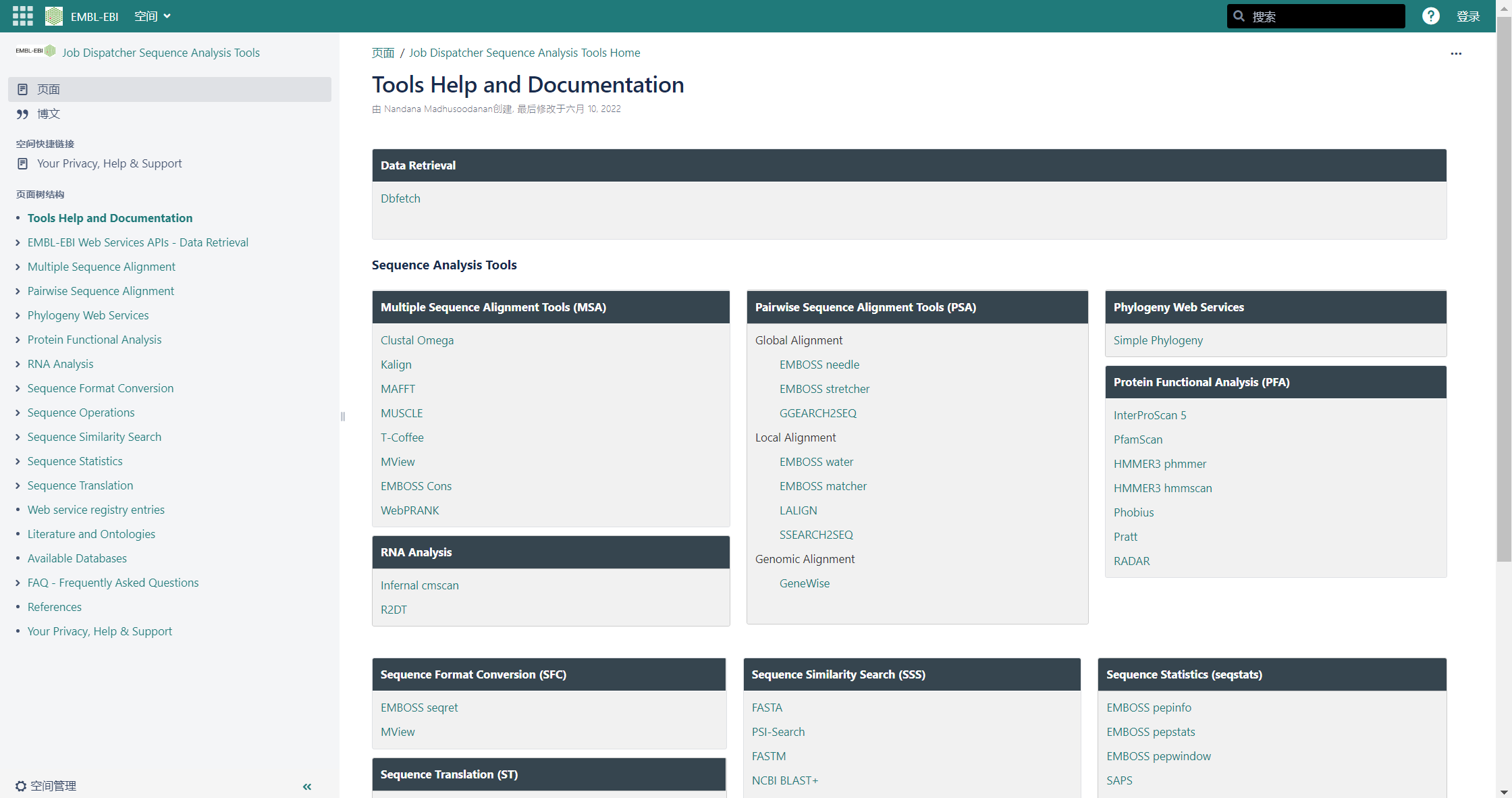Expand Pairwise Sequence Alignment tree node
Image resolution: width=1512 pixels, height=798 pixels.
pos(18,291)
